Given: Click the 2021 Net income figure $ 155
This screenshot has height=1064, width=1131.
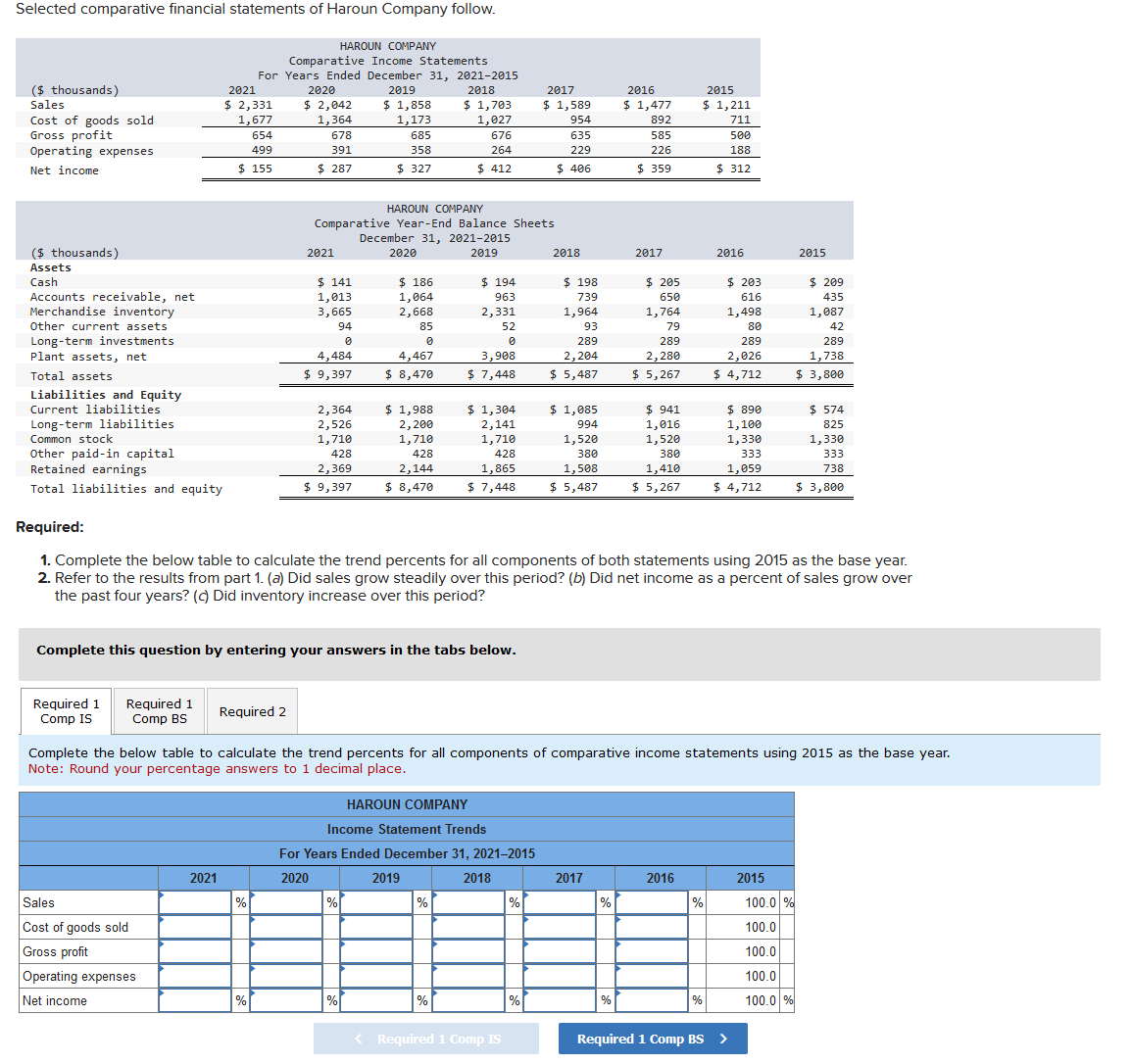Looking at the screenshot, I should [x=256, y=168].
